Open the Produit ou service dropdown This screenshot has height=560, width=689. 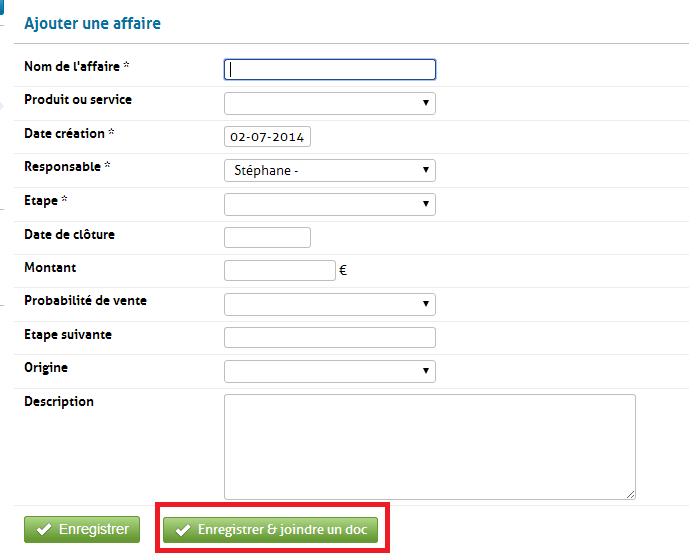329,103
